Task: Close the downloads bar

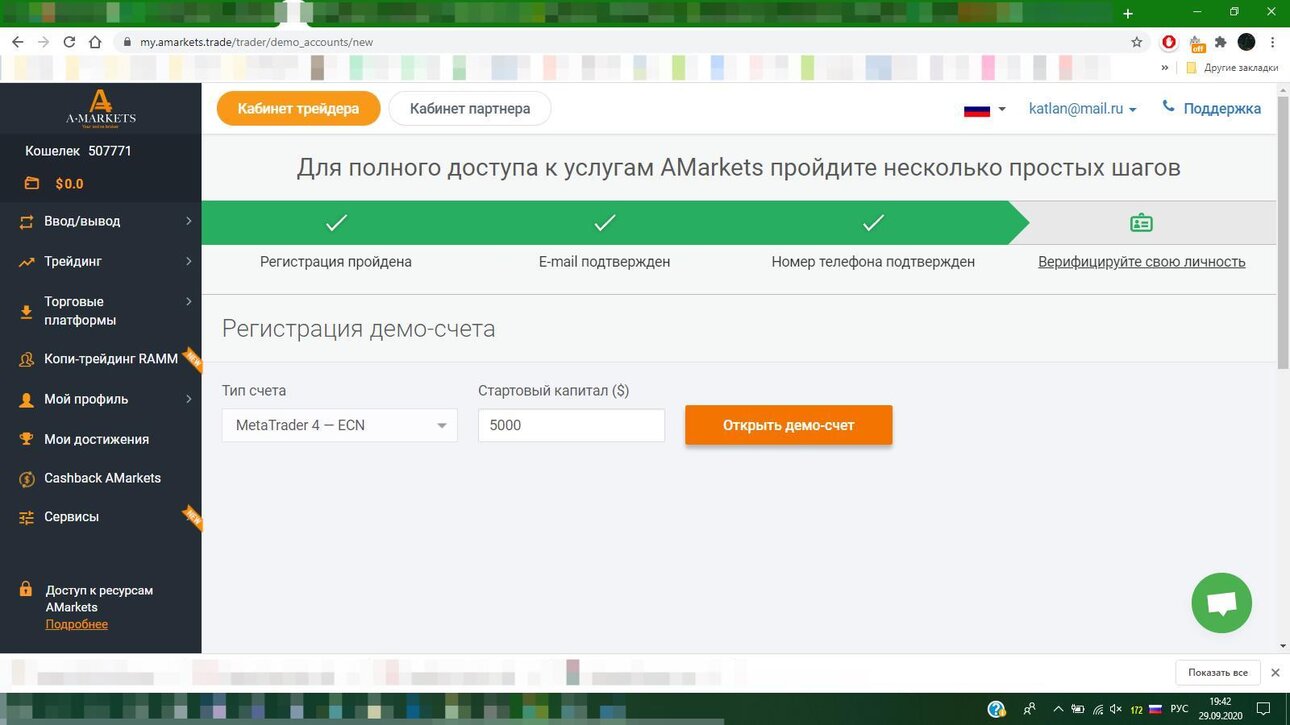Action: point(1275,673)
